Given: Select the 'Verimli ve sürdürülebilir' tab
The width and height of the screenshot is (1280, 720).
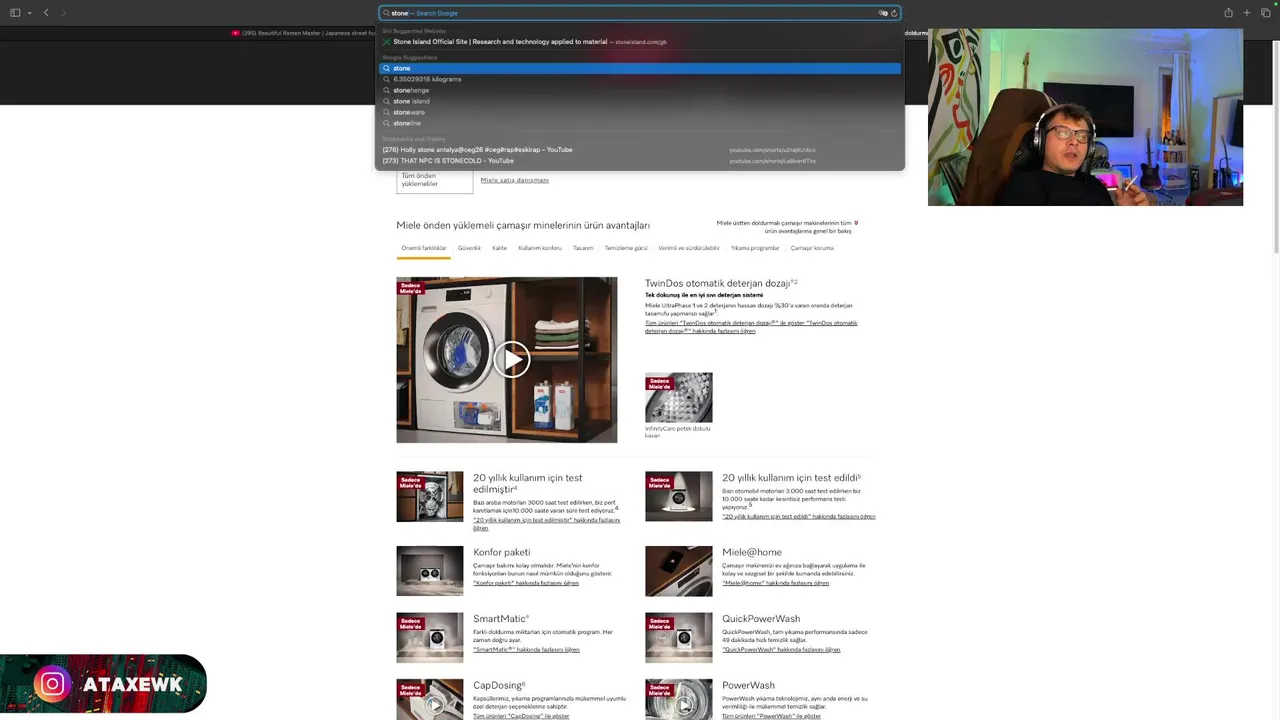Looking at the screenshot, I should (689, 248).
